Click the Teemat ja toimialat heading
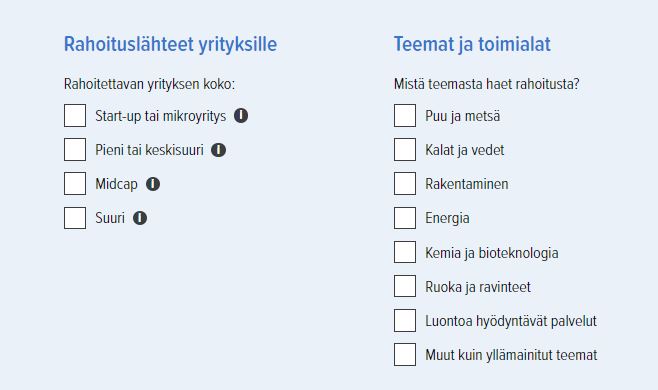Viewport: 658px width, 390px height. pos(472,44)
